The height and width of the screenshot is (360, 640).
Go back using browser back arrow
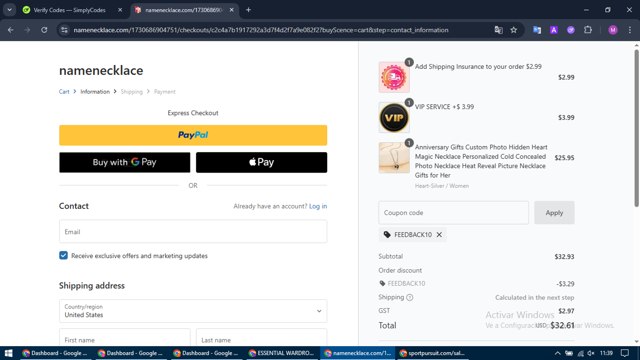coord(11,30)
